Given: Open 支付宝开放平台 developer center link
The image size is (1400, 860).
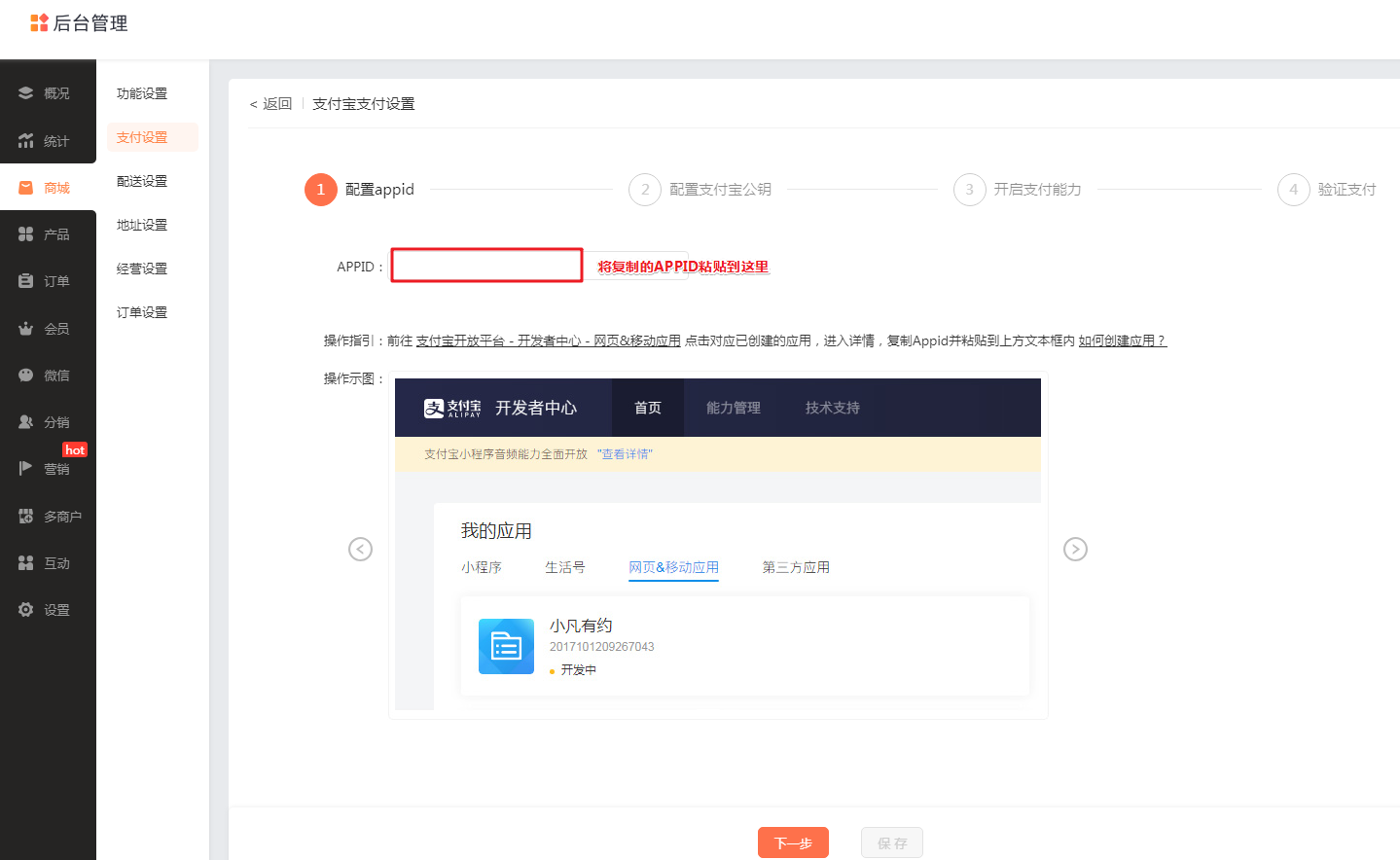Looking at the screenshot, I should click(x=549, y=340).
